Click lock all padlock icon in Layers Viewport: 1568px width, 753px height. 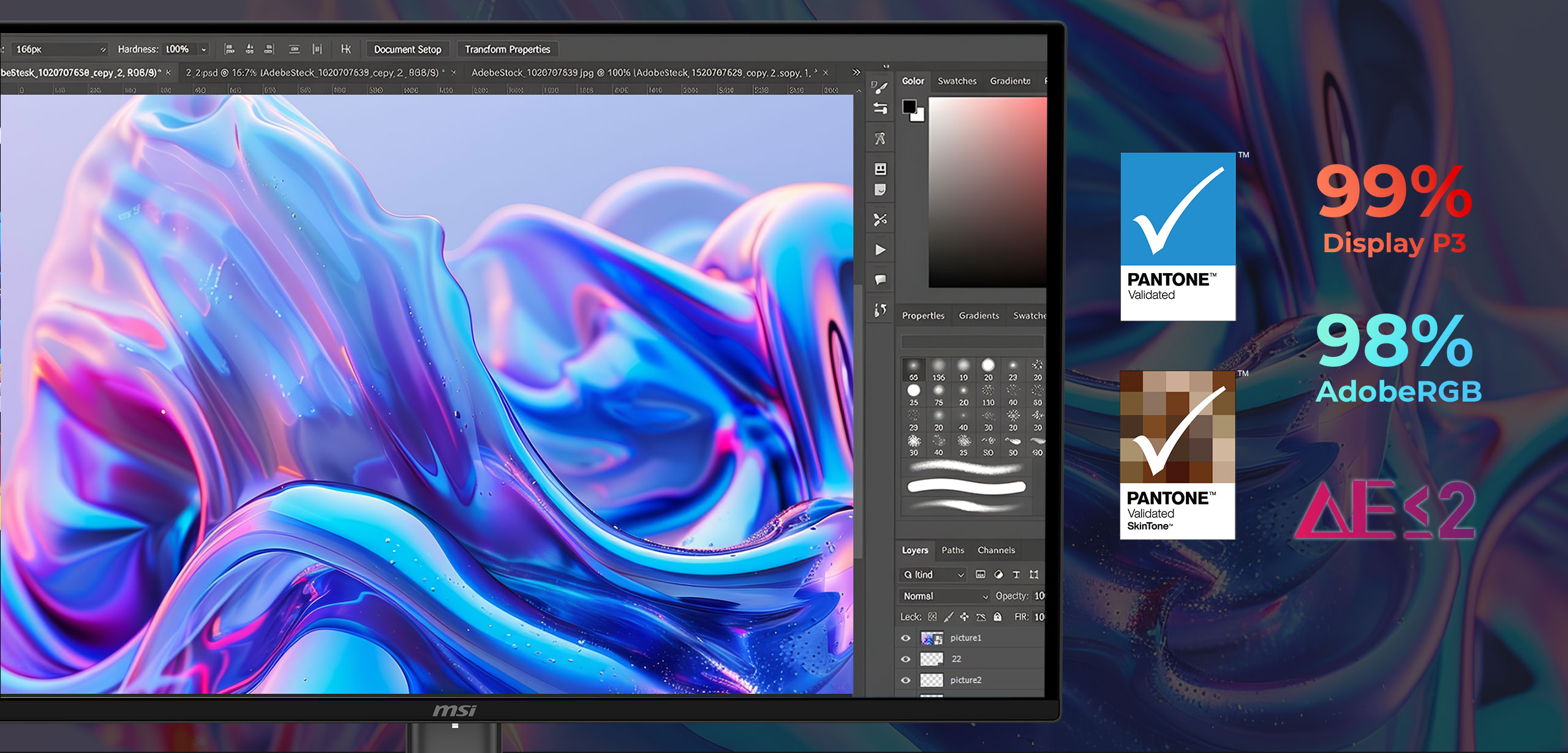click(997, 616)
